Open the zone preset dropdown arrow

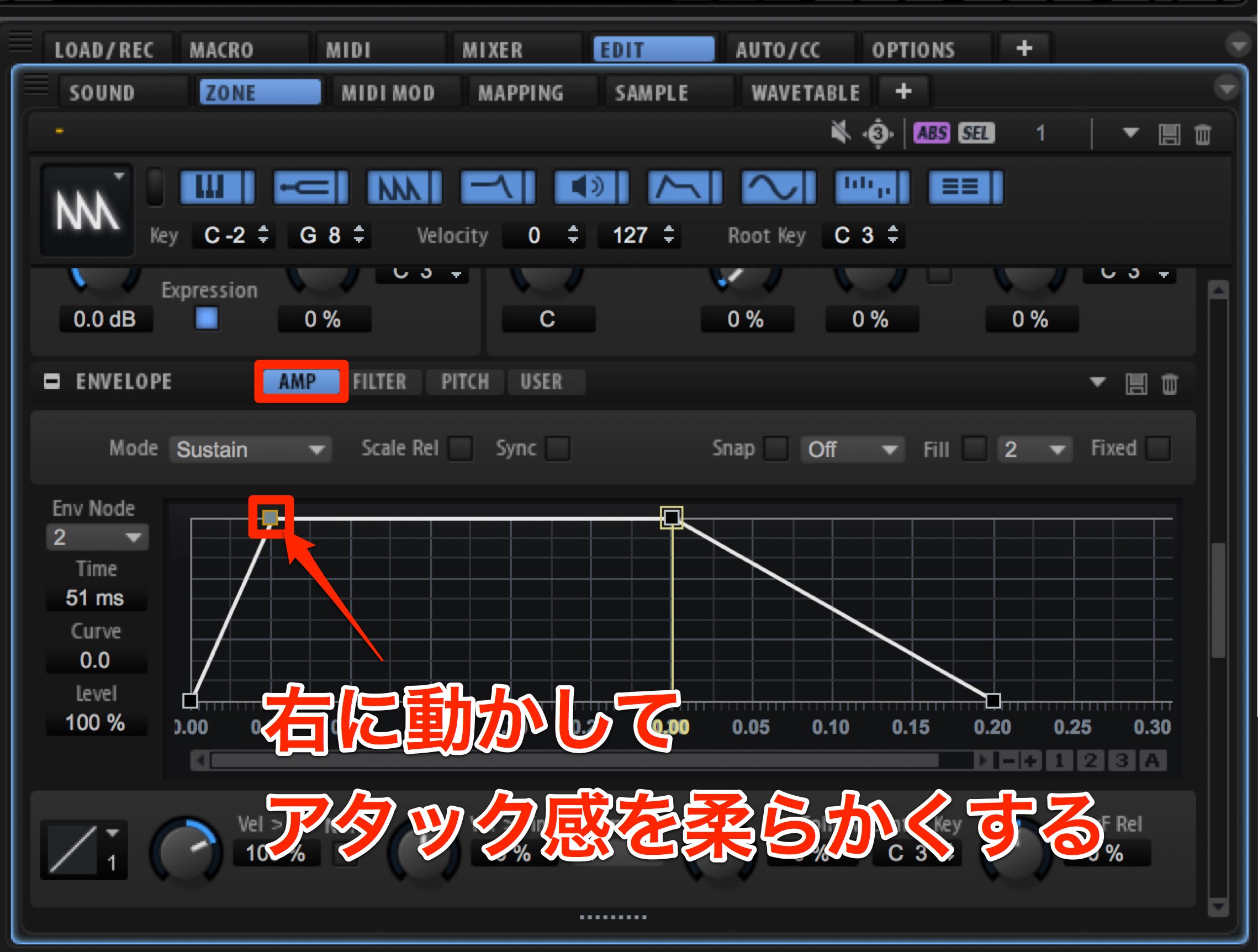1130,133
